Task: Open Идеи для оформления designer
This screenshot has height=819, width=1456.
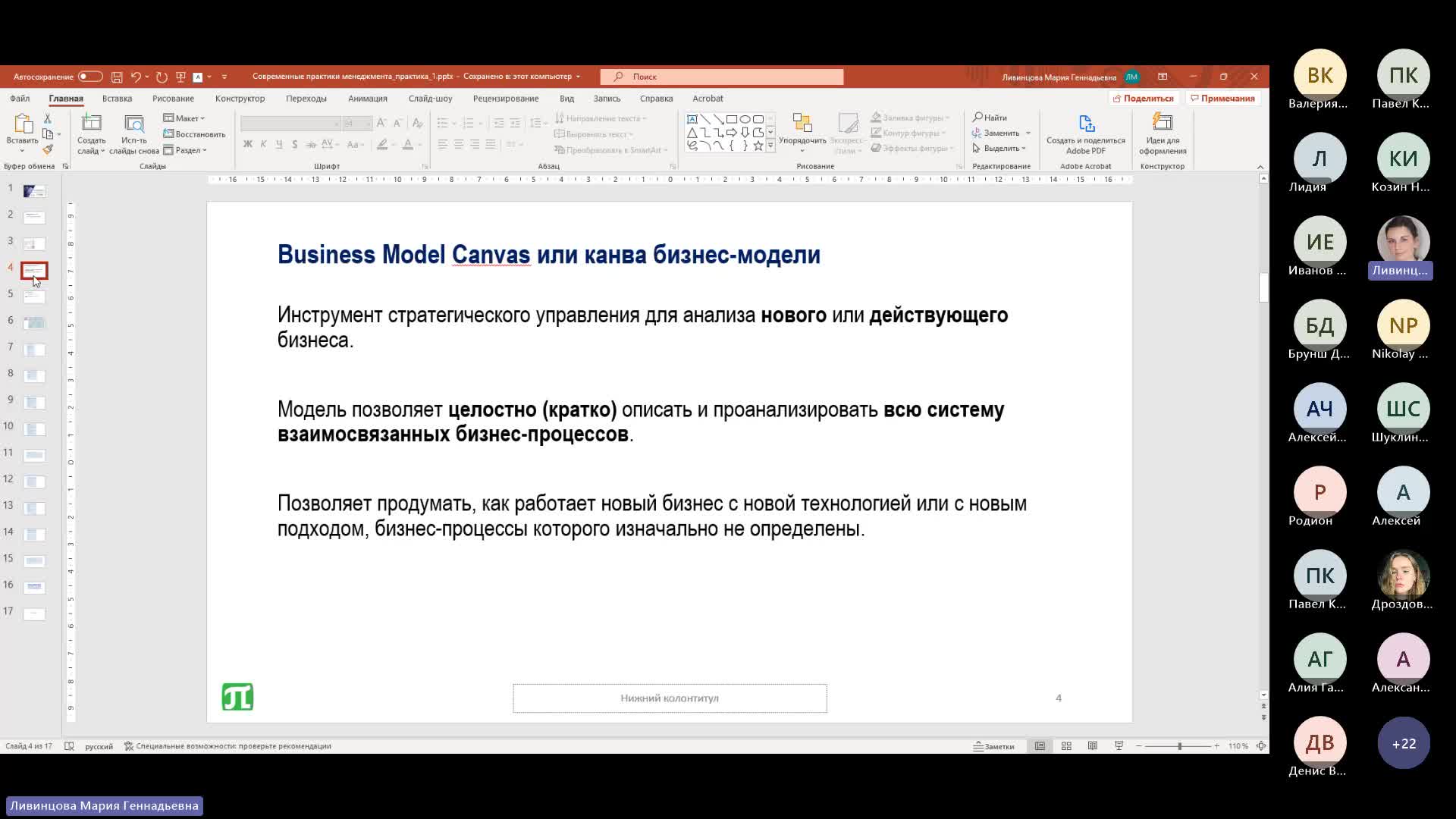Action: pos(1163,134)
